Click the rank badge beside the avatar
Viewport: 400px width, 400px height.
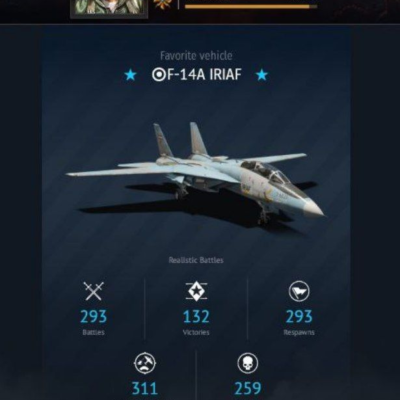click(x=160, y=5)
